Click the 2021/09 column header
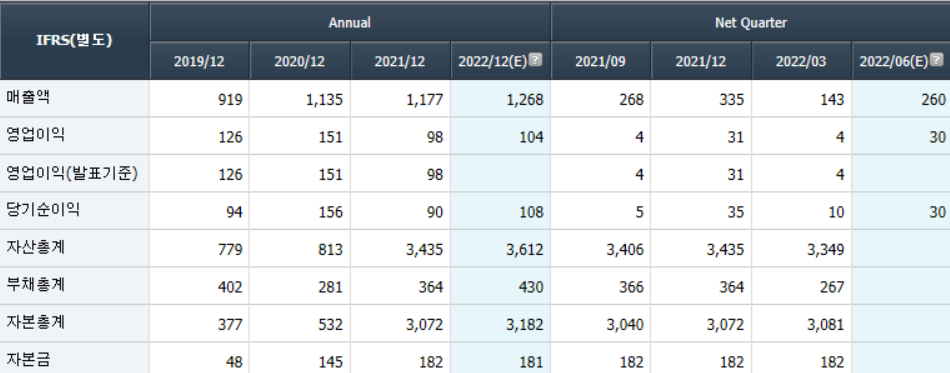This screenshot has width=950, height=373. (600, 61)
